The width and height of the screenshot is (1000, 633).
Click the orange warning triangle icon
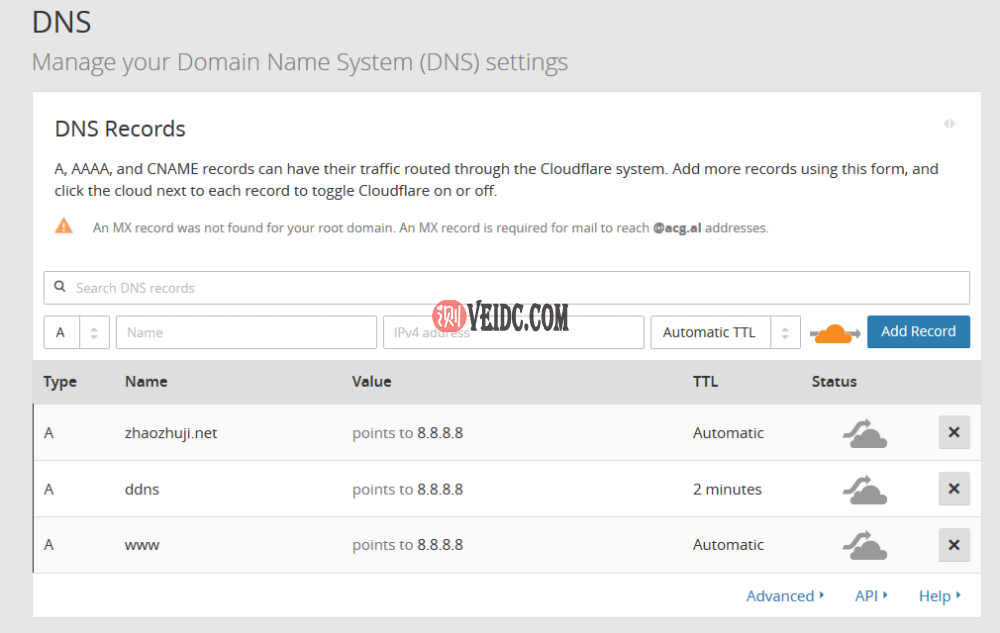pyautogui.click(x=64, y=225)
